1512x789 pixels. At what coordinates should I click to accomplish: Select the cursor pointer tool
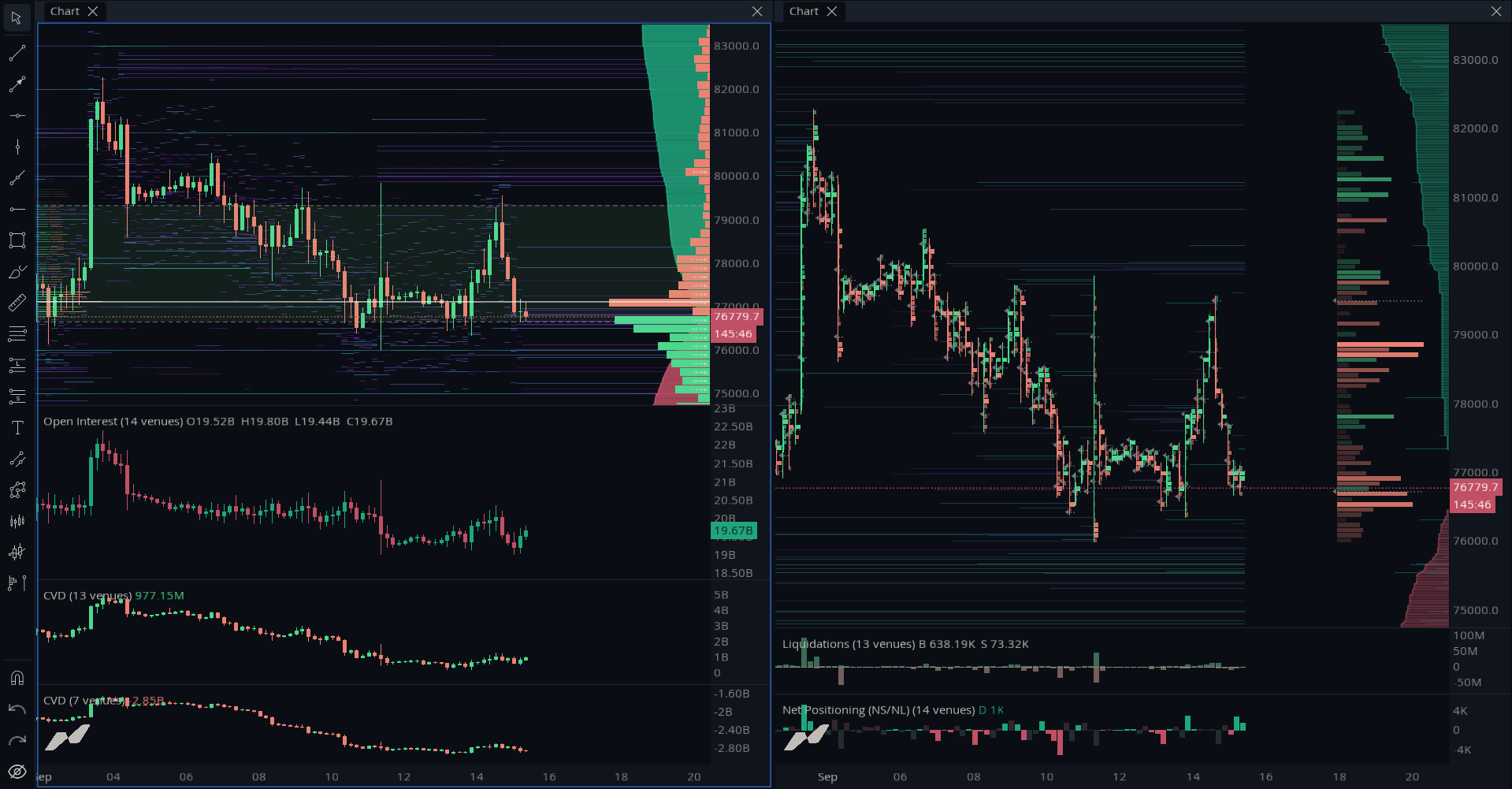click(17, 17)
